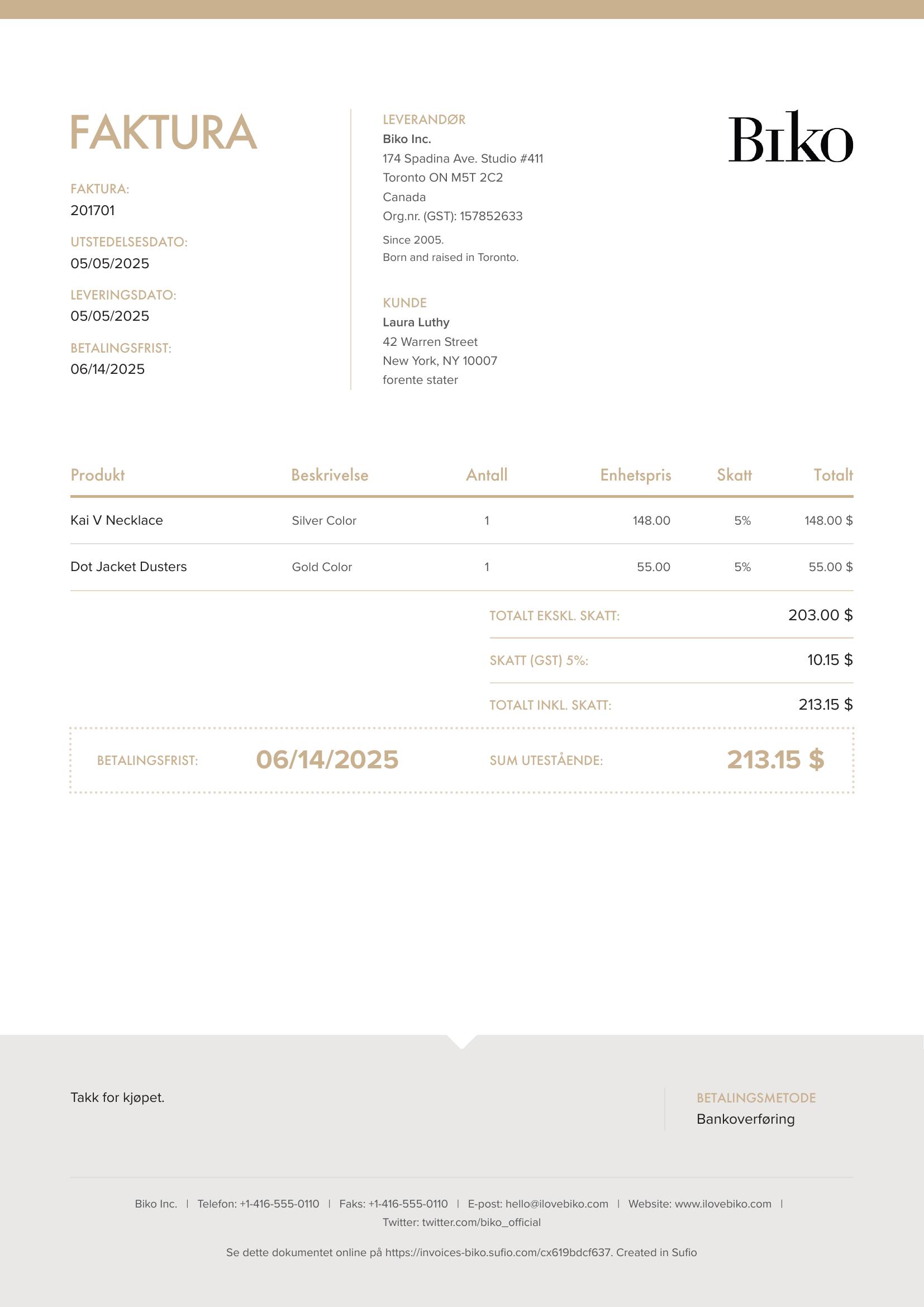Click the Antall column header
The image size is (924, 1307).
[x=487, y=475]
